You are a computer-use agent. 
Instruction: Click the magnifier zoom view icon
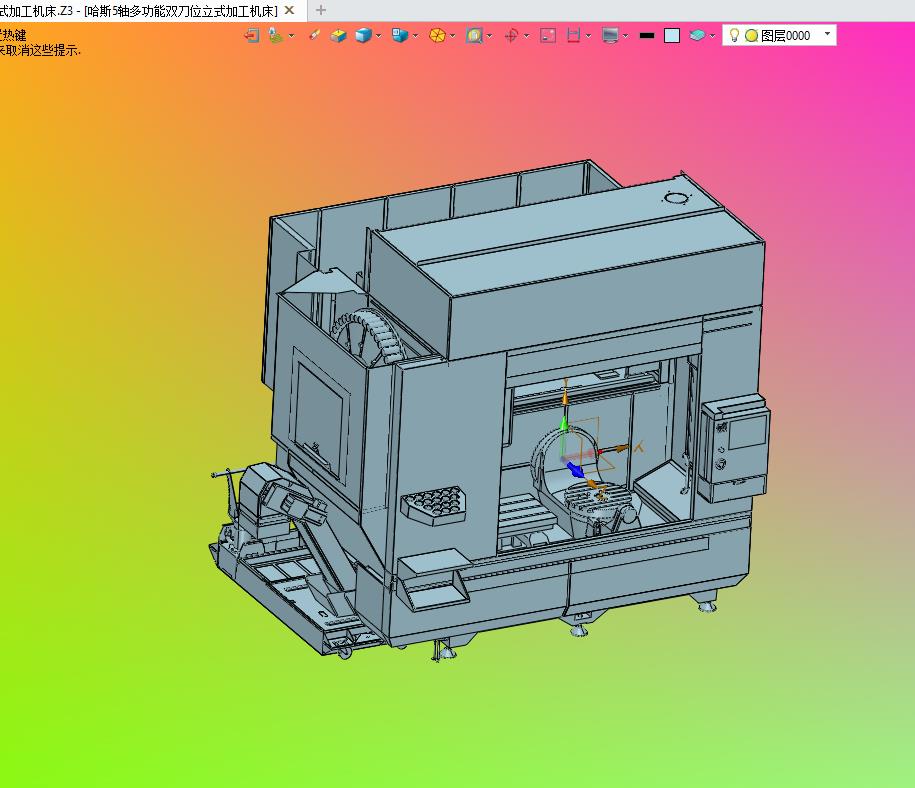pyautogui.click(x=474, y=36)
